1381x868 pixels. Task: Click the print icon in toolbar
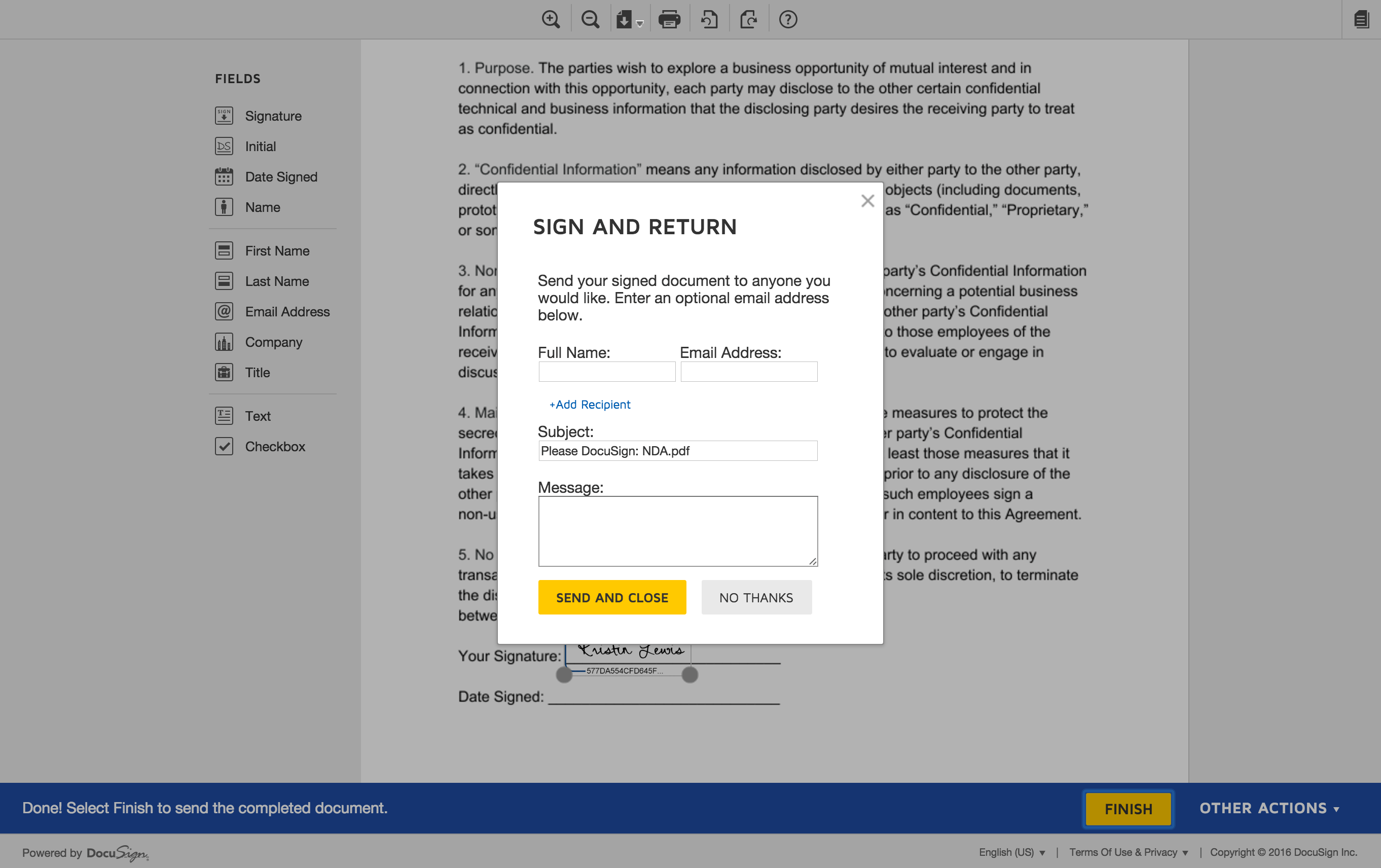tap(669, 19)
